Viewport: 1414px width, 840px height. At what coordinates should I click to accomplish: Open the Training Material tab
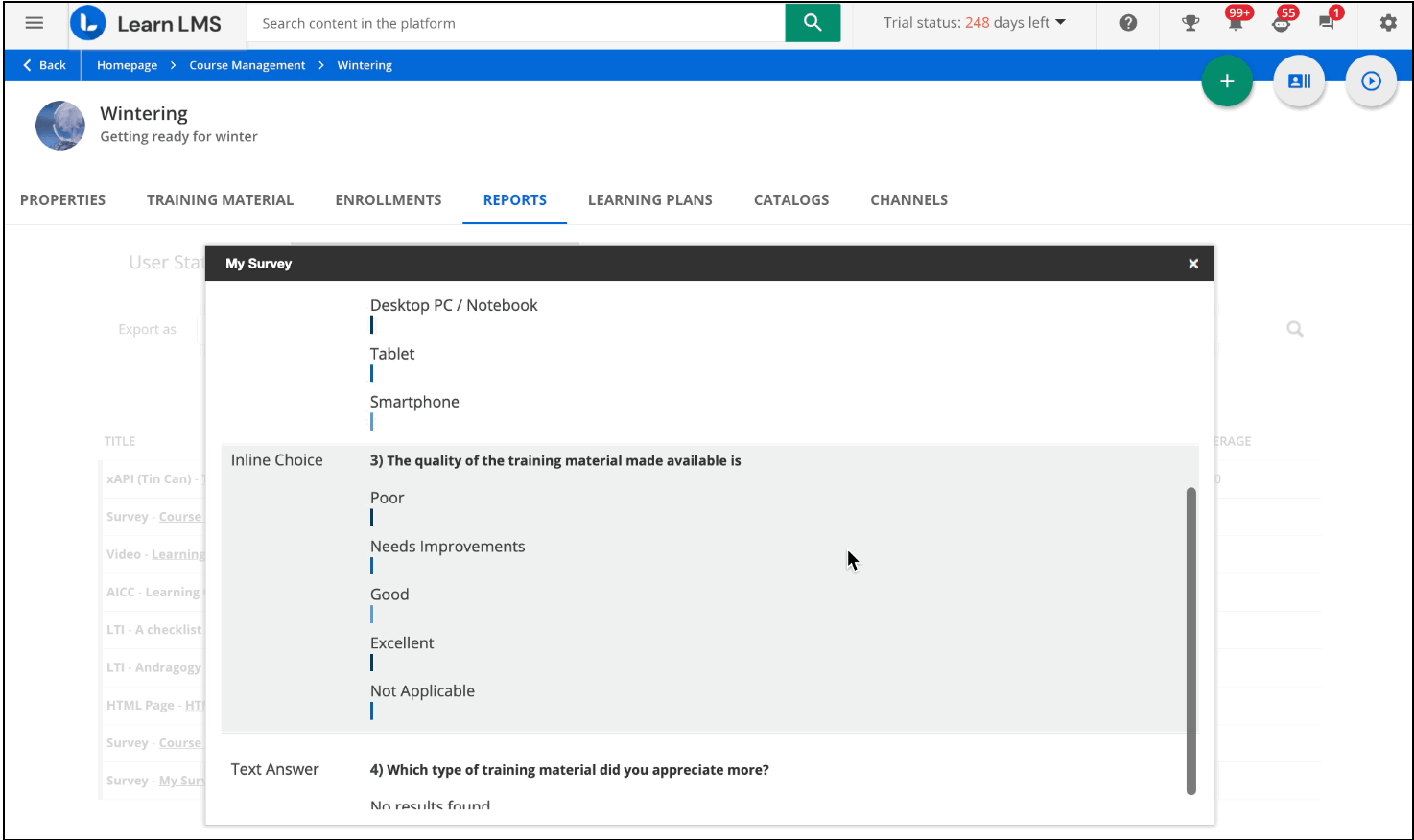pos(220,199)
